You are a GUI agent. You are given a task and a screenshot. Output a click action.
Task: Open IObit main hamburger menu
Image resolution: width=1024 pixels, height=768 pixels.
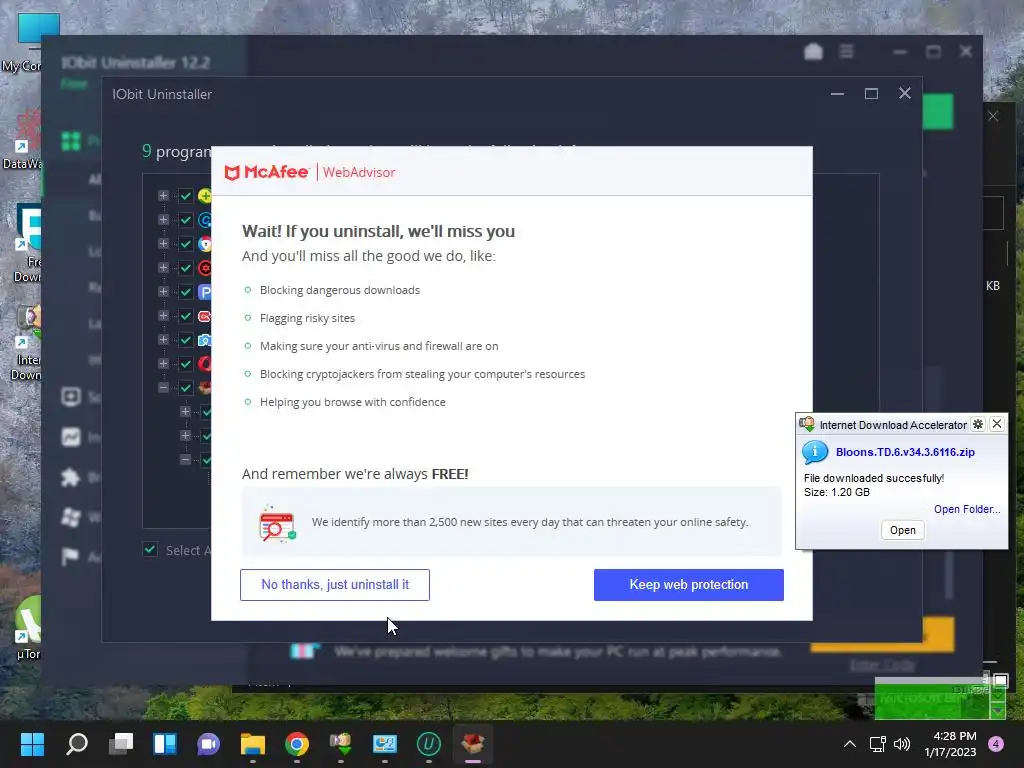[x=846, y=51]
